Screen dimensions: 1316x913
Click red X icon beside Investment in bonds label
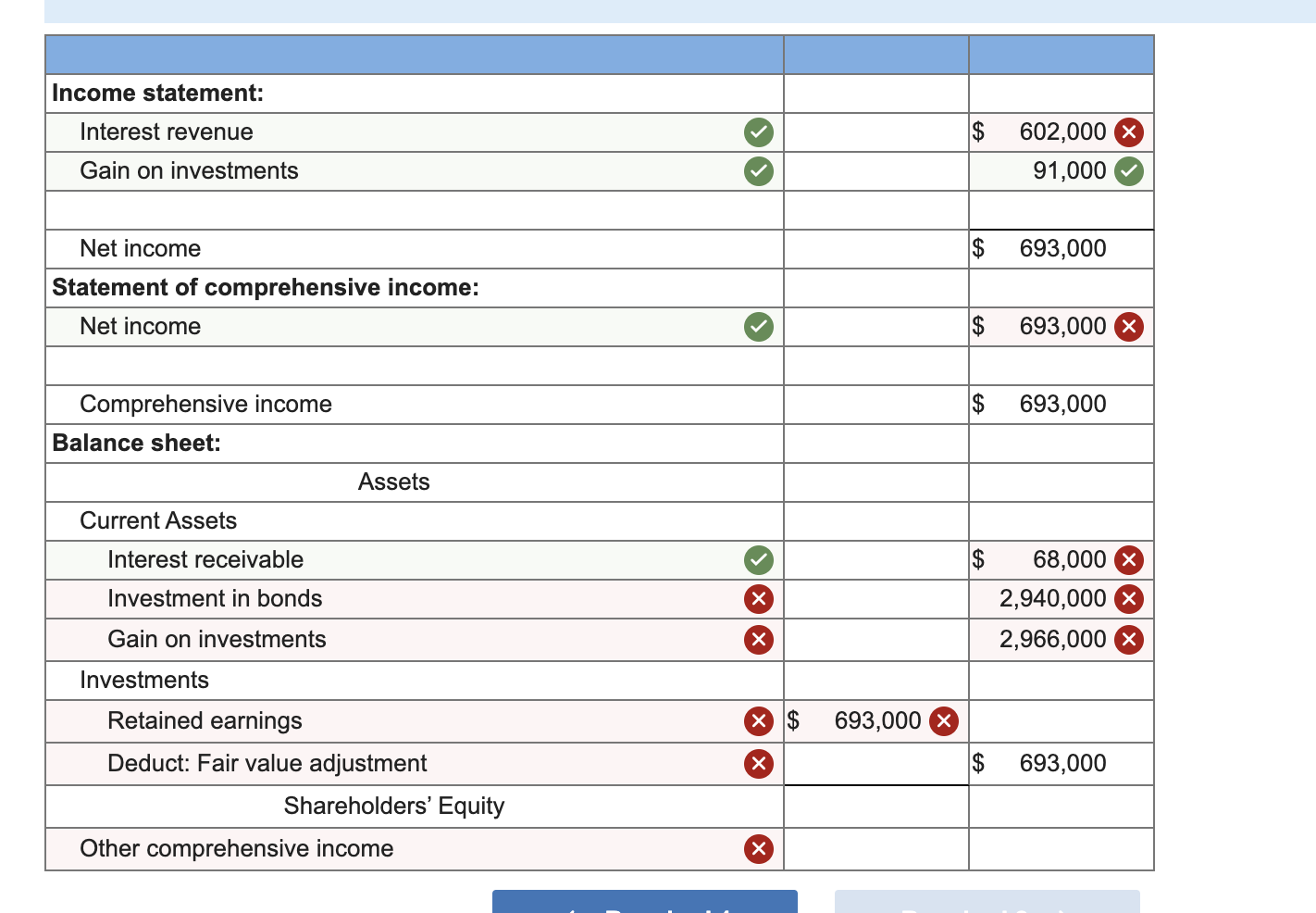point(759,599)
